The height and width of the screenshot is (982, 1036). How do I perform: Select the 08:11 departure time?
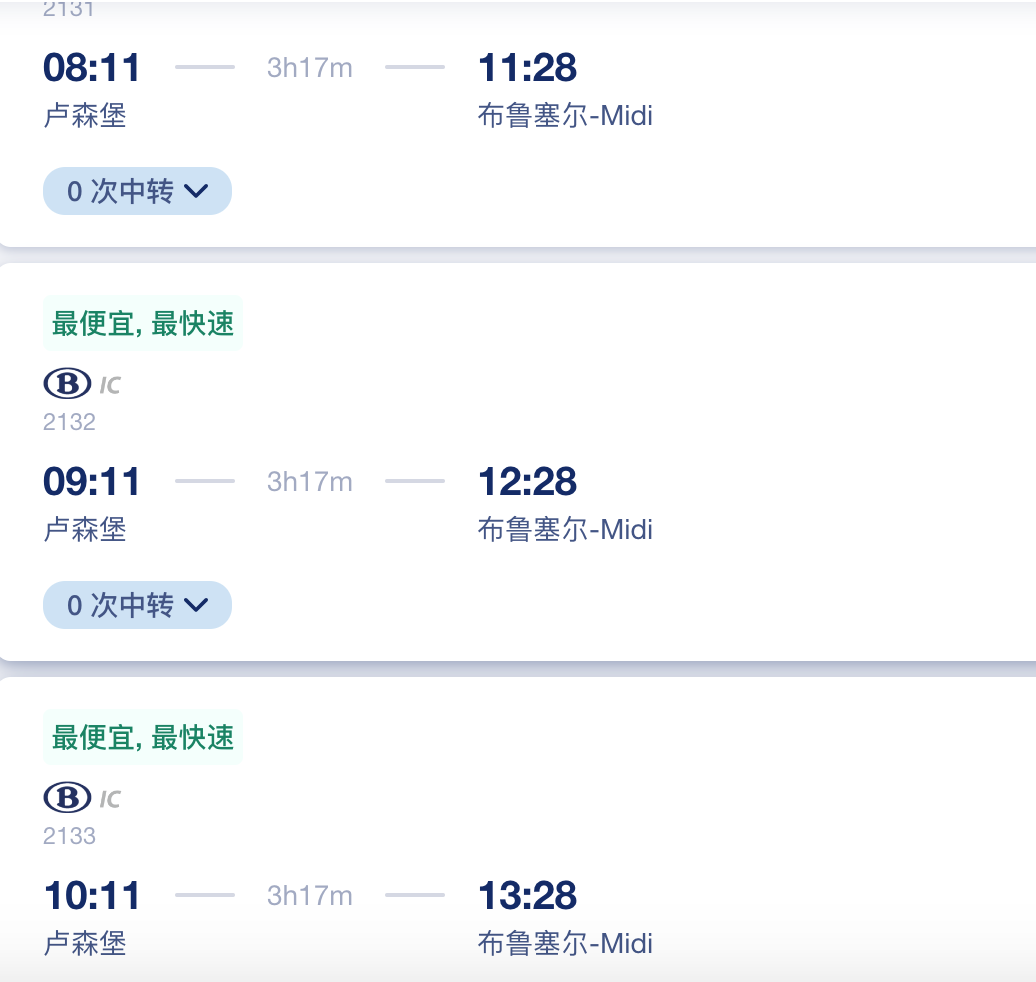tap(92, 67)
